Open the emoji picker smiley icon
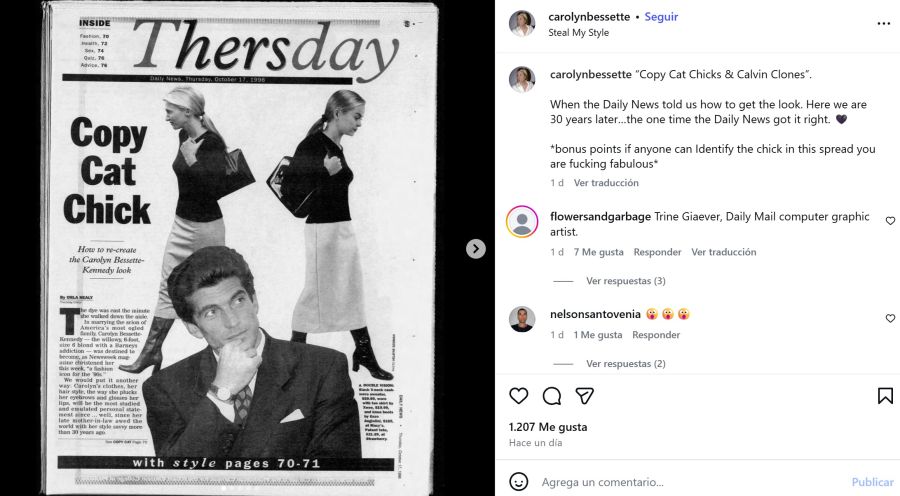The height and width of the screenshot is (496, 900). pos(518,482)
